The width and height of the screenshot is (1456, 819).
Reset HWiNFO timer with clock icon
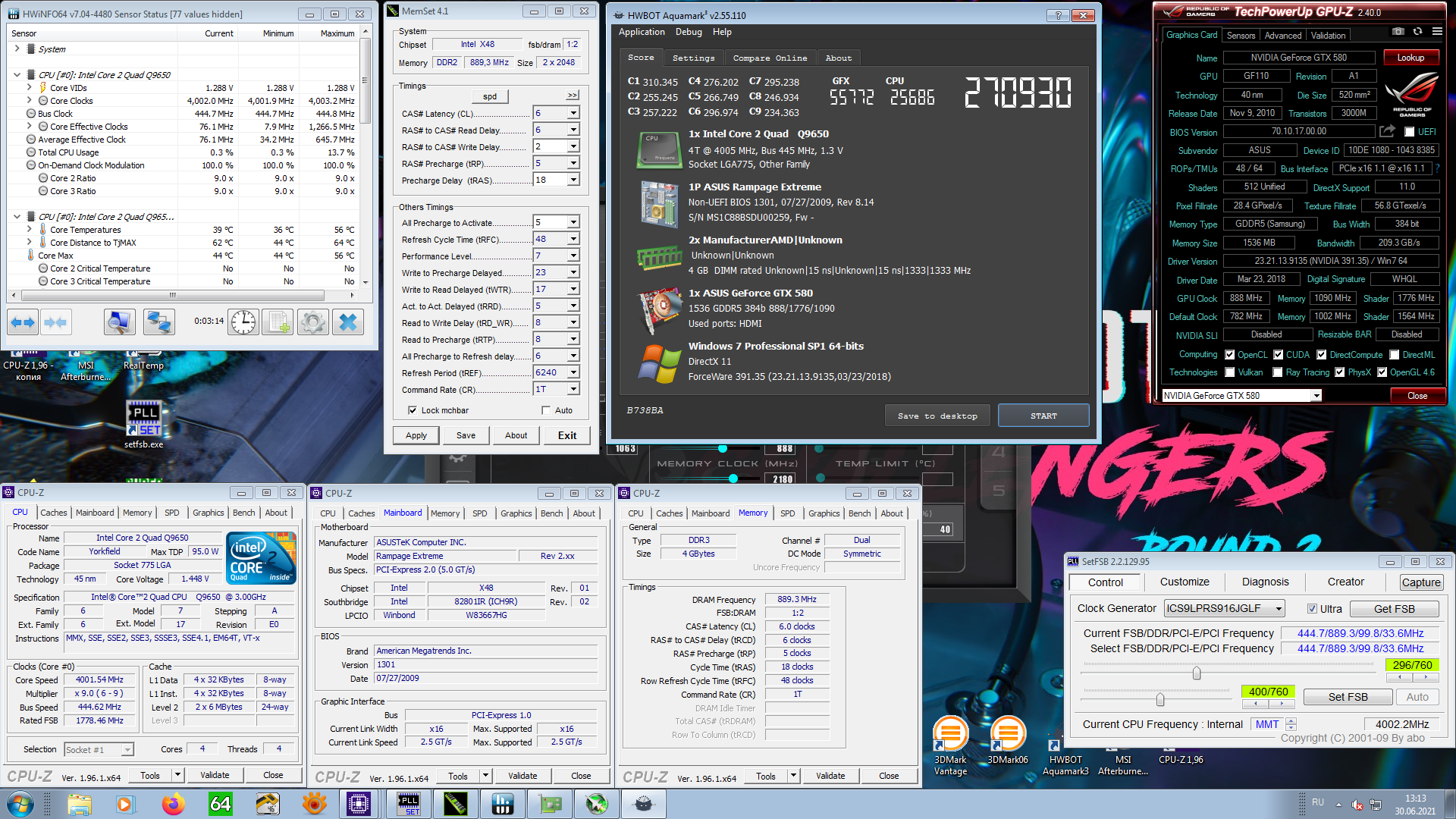click(x=243, y=322)
